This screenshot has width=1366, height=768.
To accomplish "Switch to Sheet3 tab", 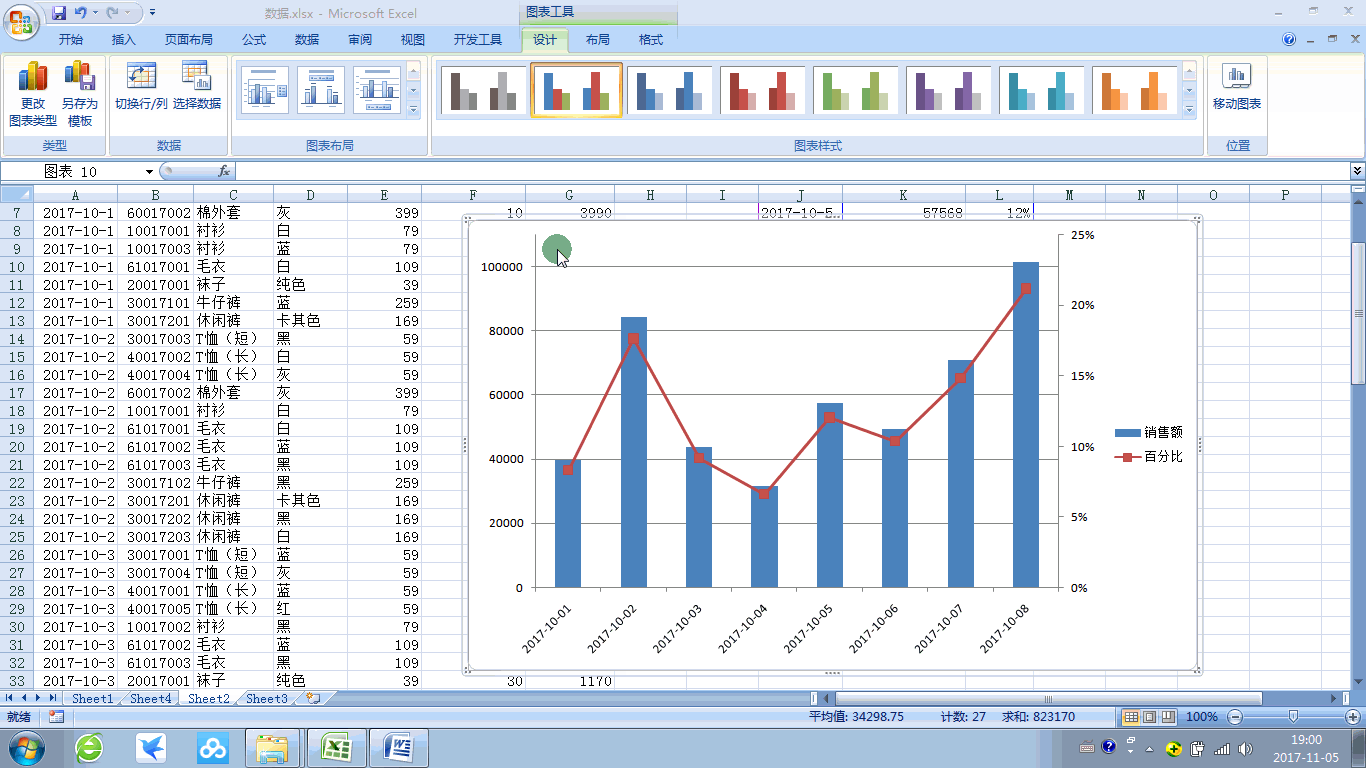I will click(x=266, y=698).
